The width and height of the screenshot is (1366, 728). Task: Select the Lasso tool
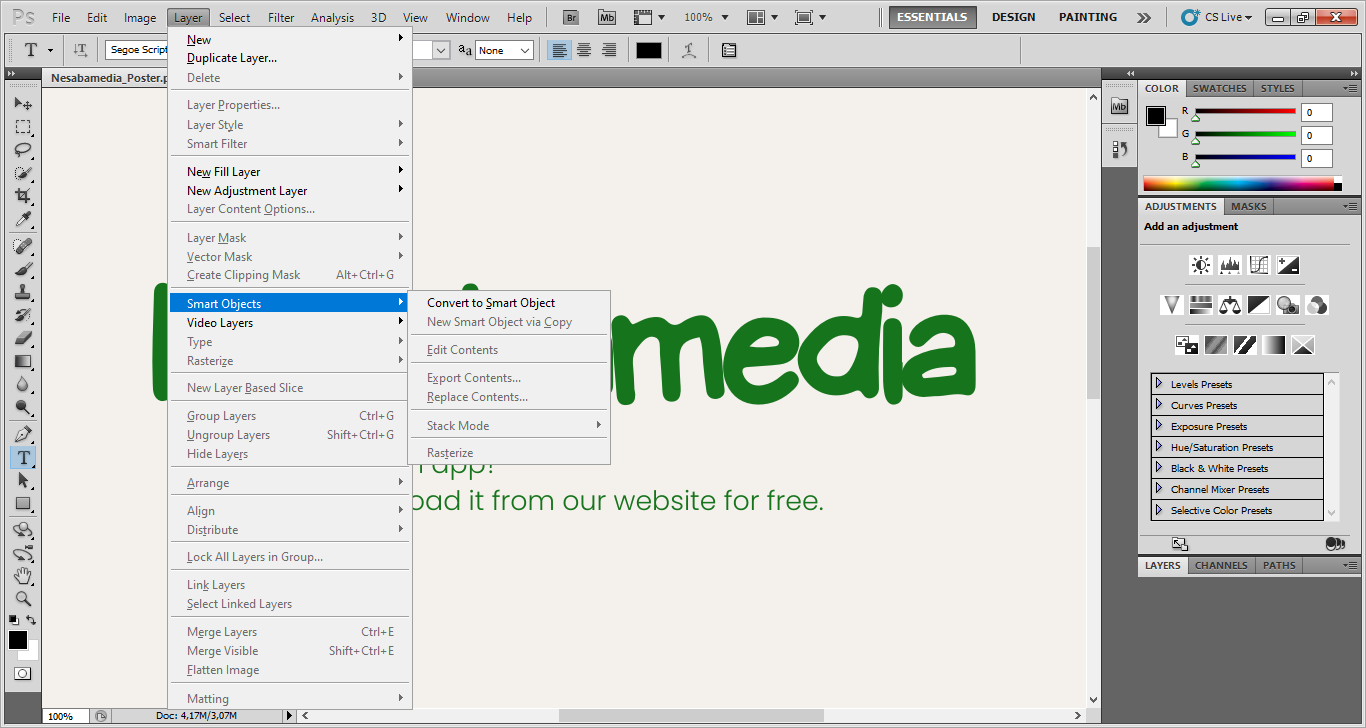click(x=22, y=150)
